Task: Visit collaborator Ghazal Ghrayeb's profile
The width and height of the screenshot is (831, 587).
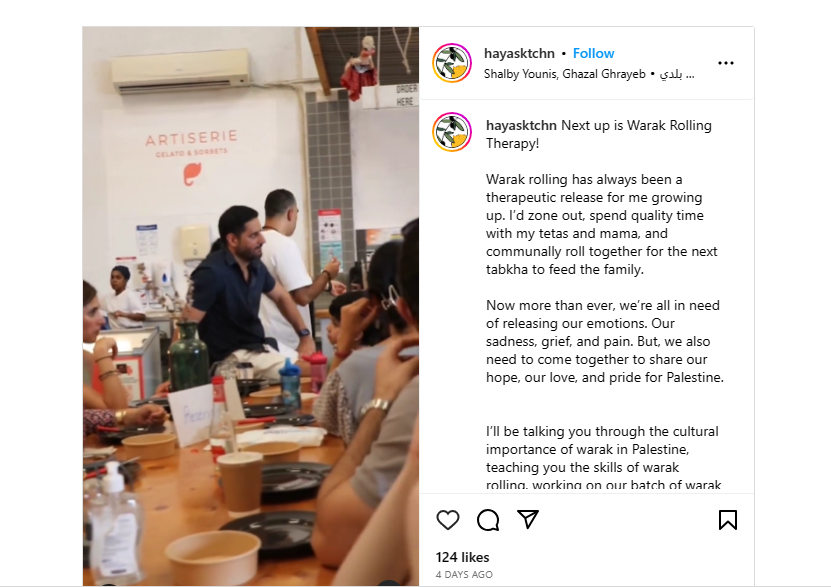Action: coord(604,74)
